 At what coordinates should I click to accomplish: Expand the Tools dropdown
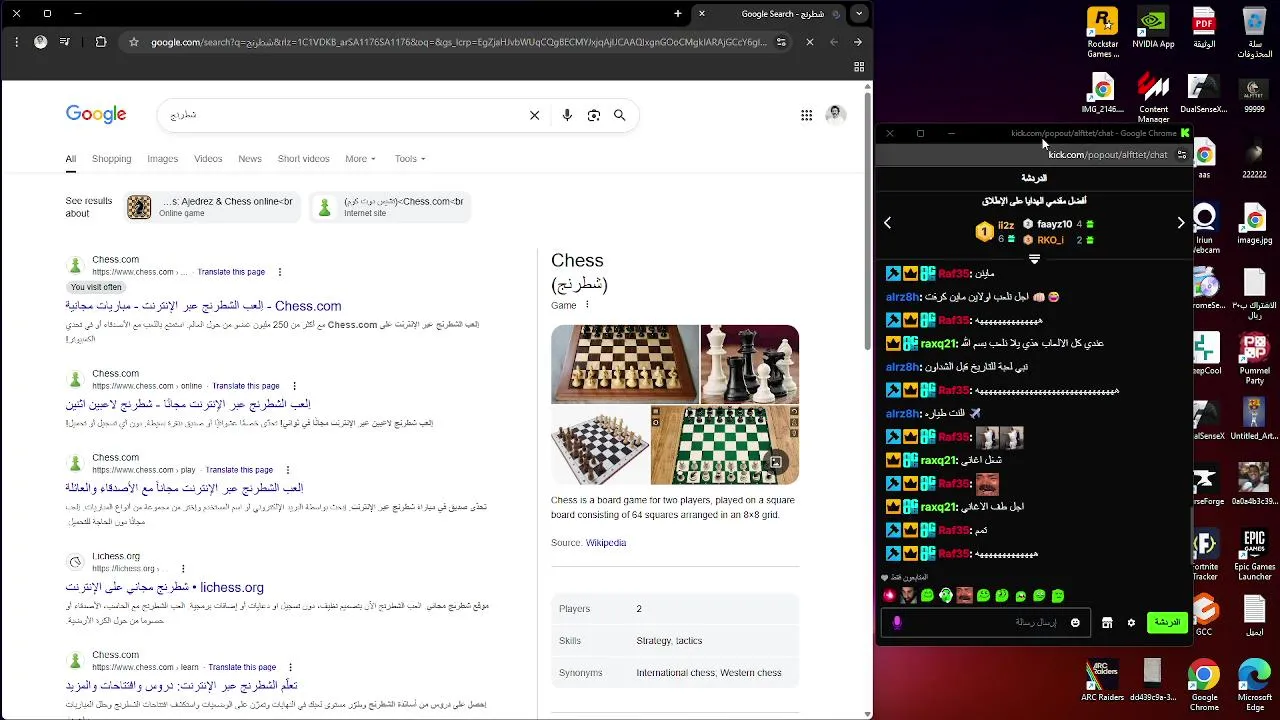tap(410, 159)
